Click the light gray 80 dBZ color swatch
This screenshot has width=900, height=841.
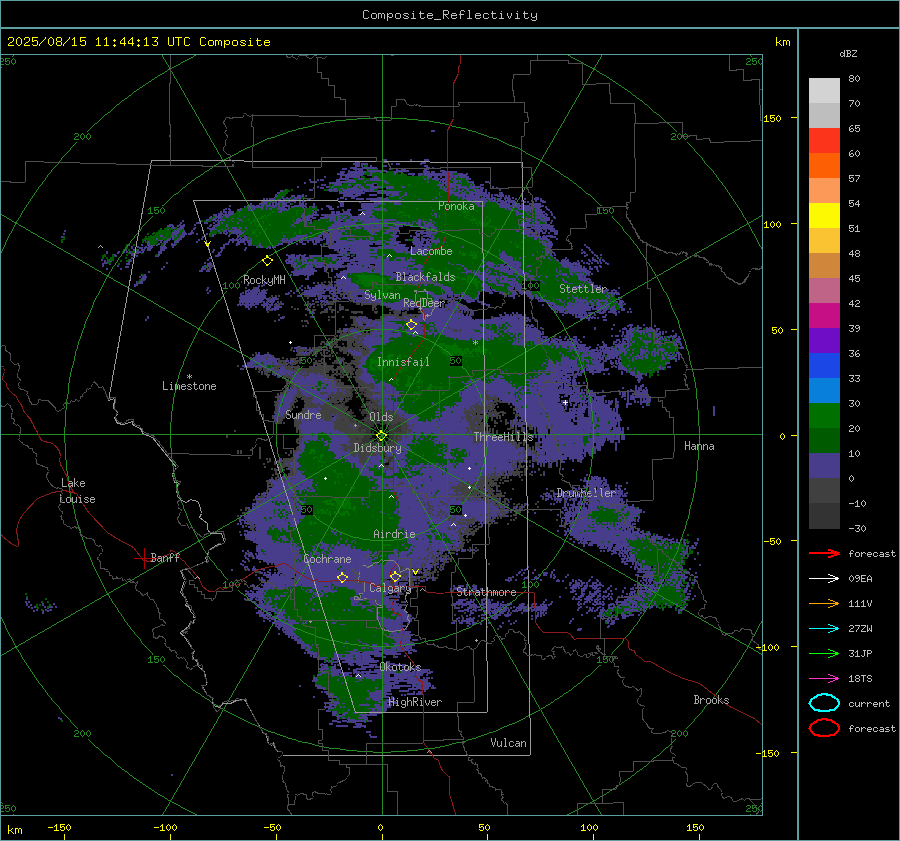click(824, 91)
